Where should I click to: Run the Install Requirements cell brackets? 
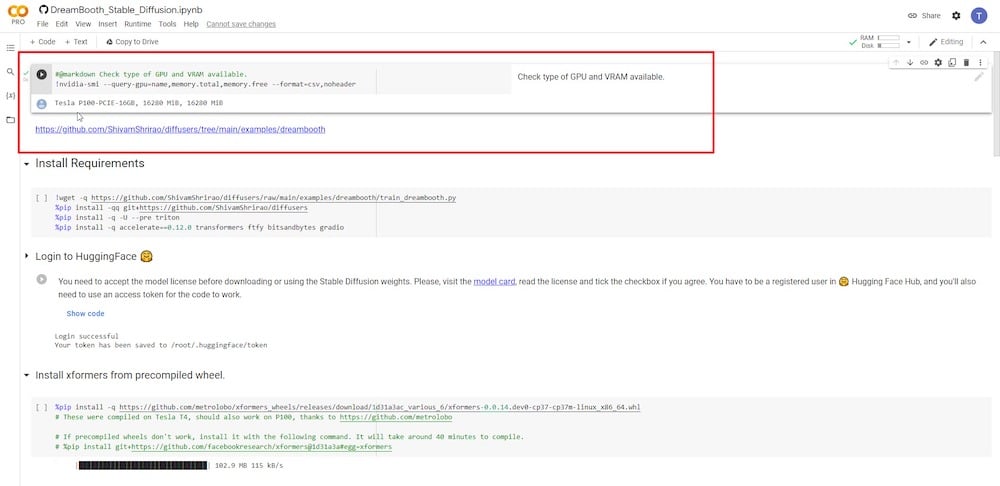point(41,198)
